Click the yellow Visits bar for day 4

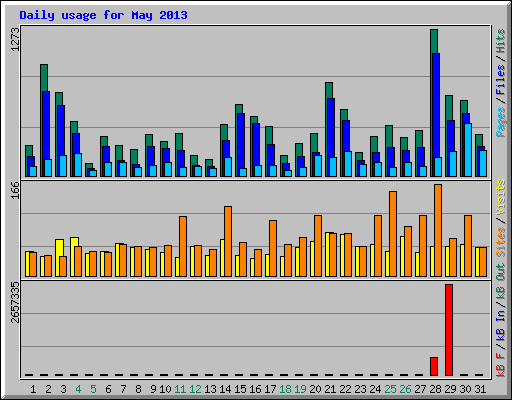[x=74, y=242]
